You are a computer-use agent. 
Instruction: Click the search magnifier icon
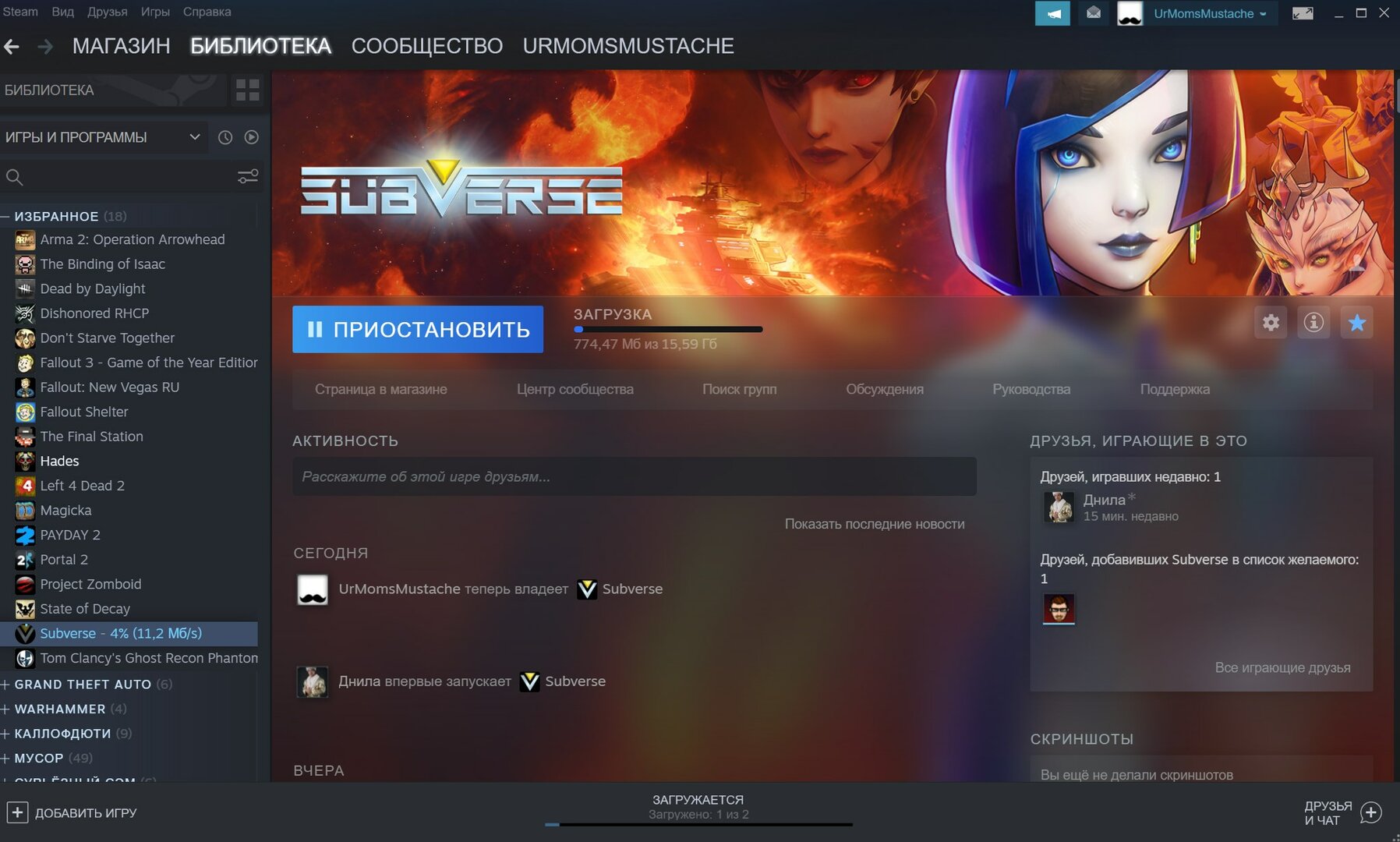(x=14, y=177)
